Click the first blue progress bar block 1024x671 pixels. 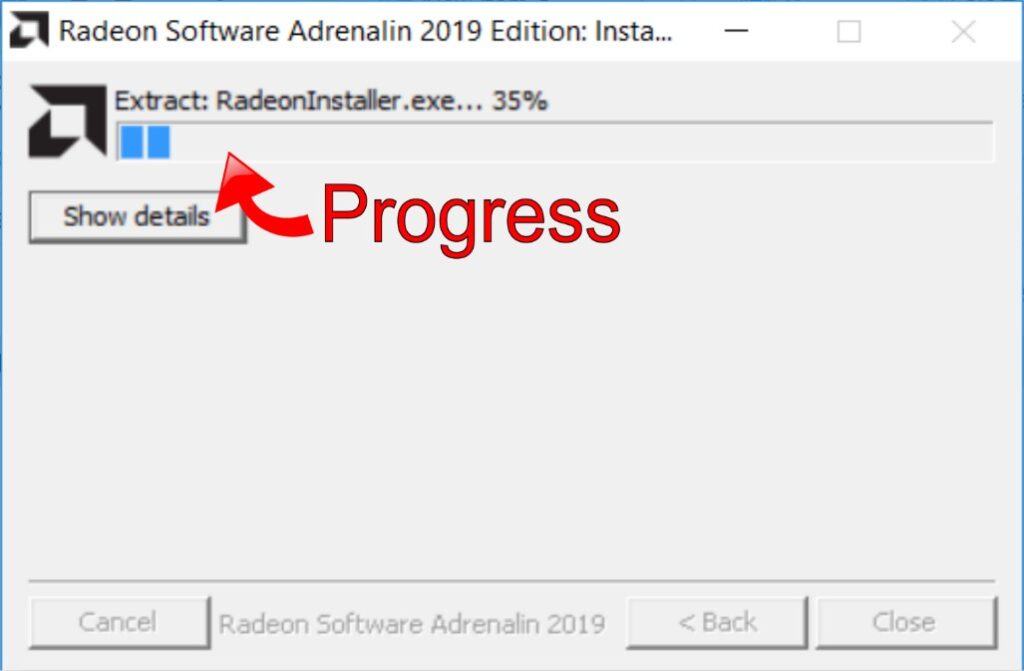click(x=132, y=142)
